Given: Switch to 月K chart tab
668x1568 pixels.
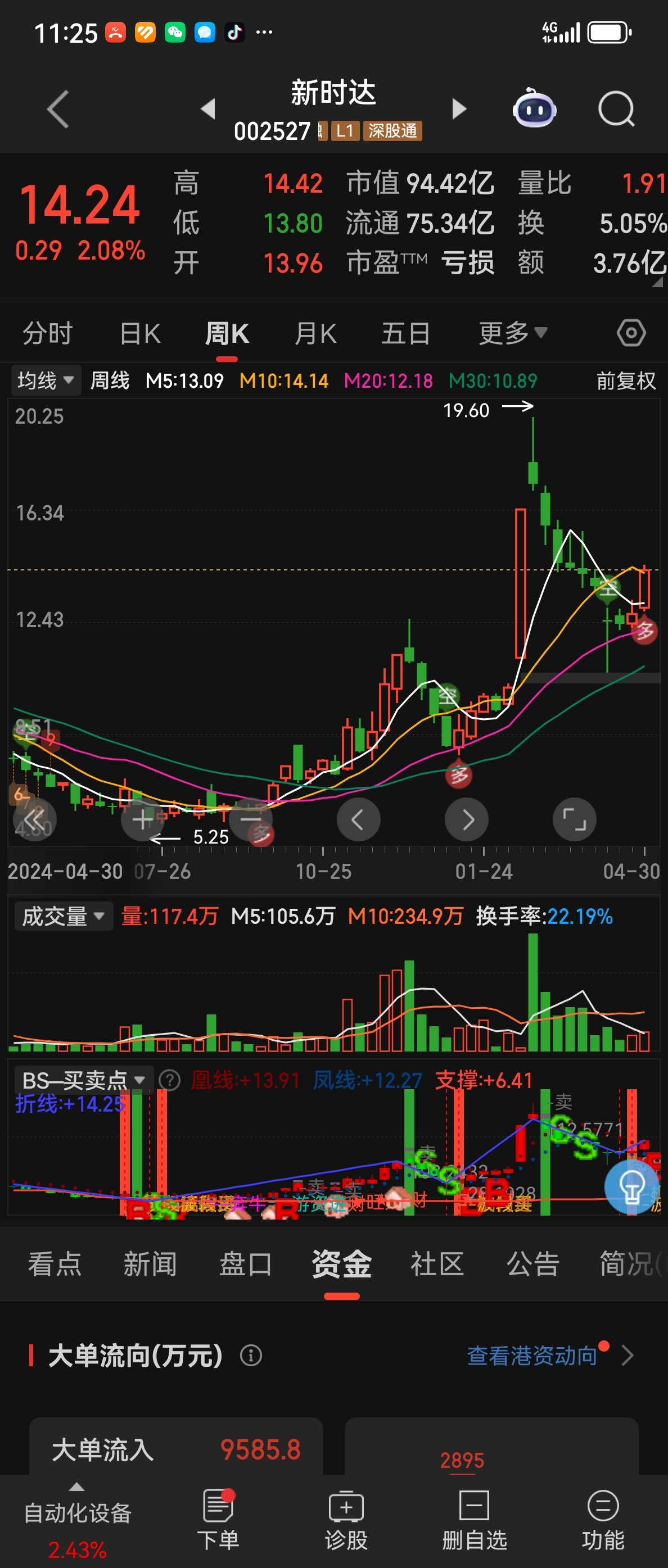Looking at the screenshot, I should [x=315, y=333].
